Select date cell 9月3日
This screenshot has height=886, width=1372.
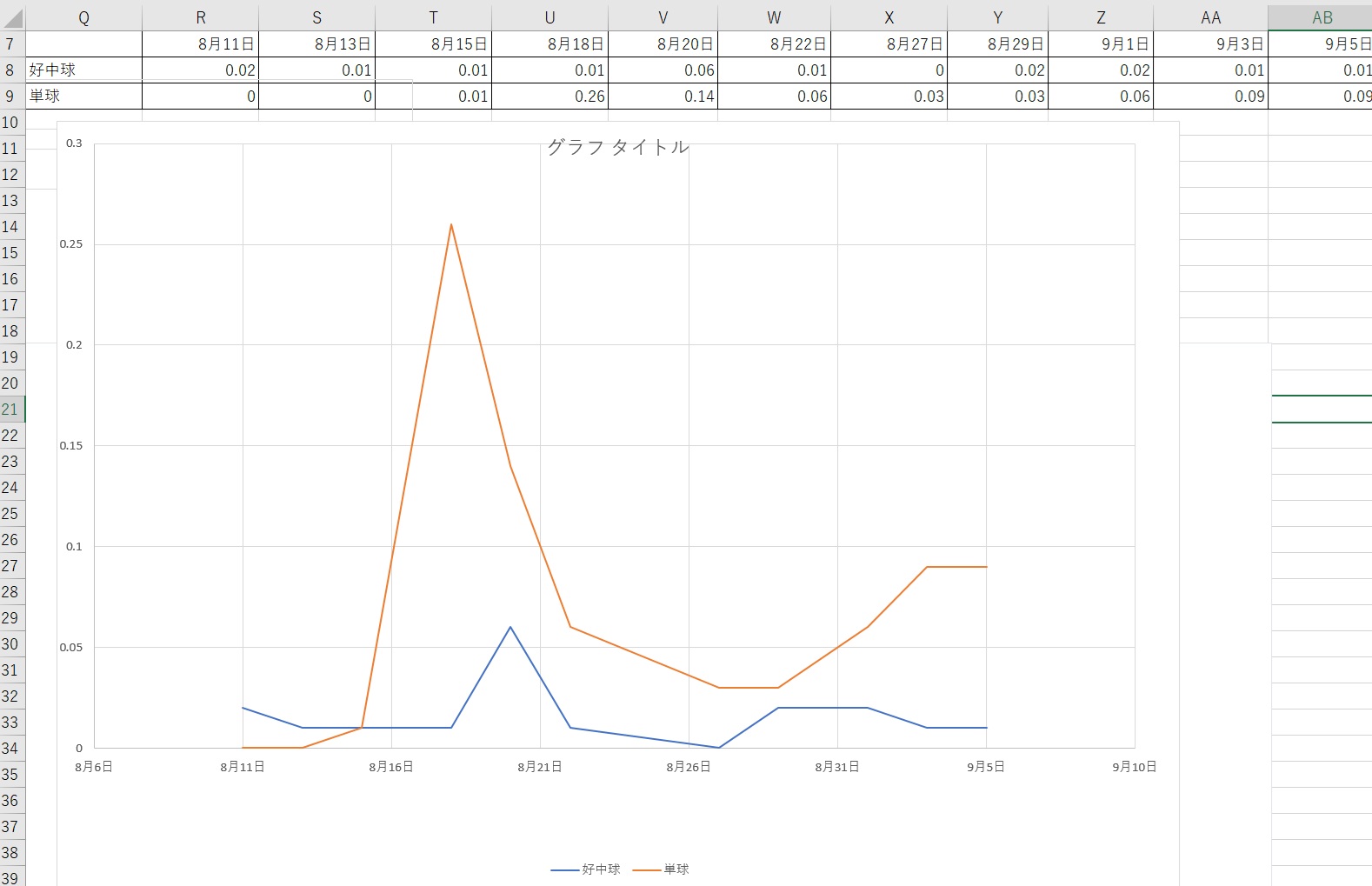1211,44
